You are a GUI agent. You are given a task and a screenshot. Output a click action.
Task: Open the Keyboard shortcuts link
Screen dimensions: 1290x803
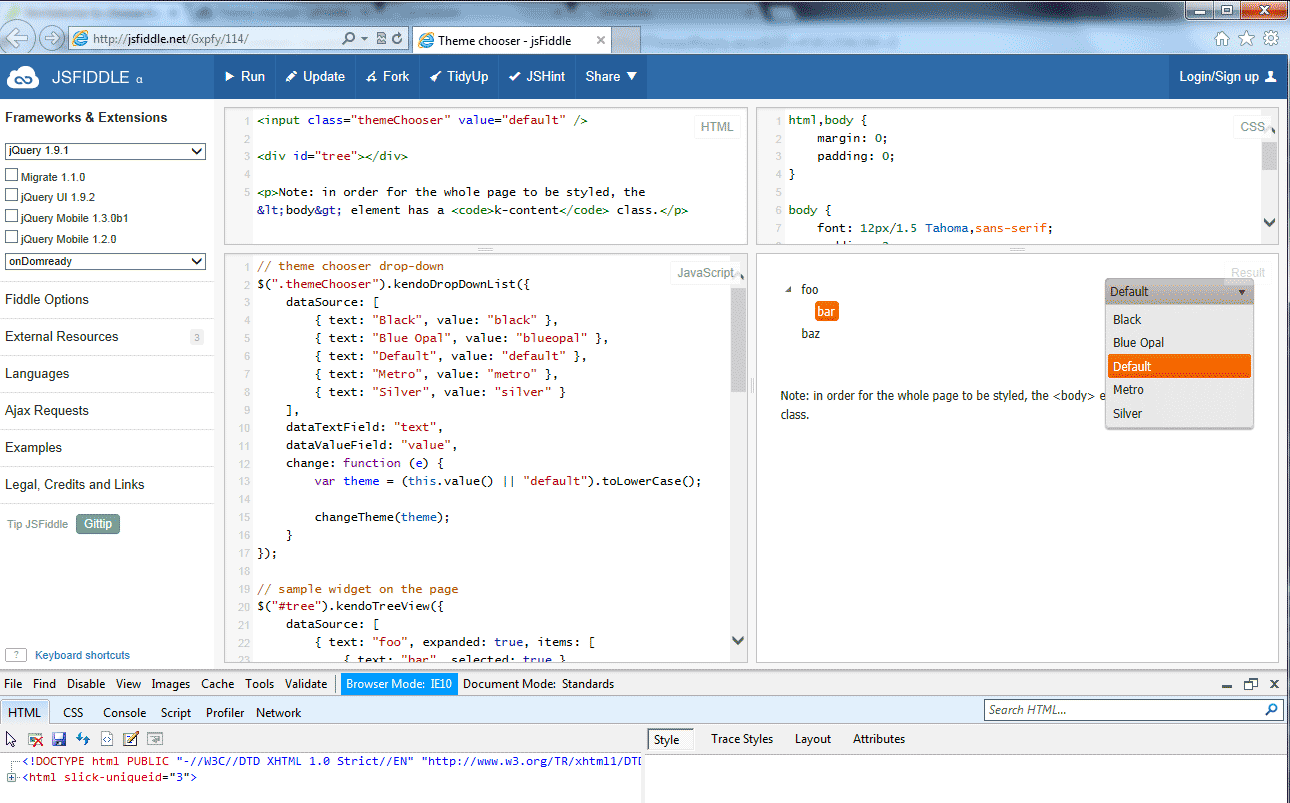[82, 655]
